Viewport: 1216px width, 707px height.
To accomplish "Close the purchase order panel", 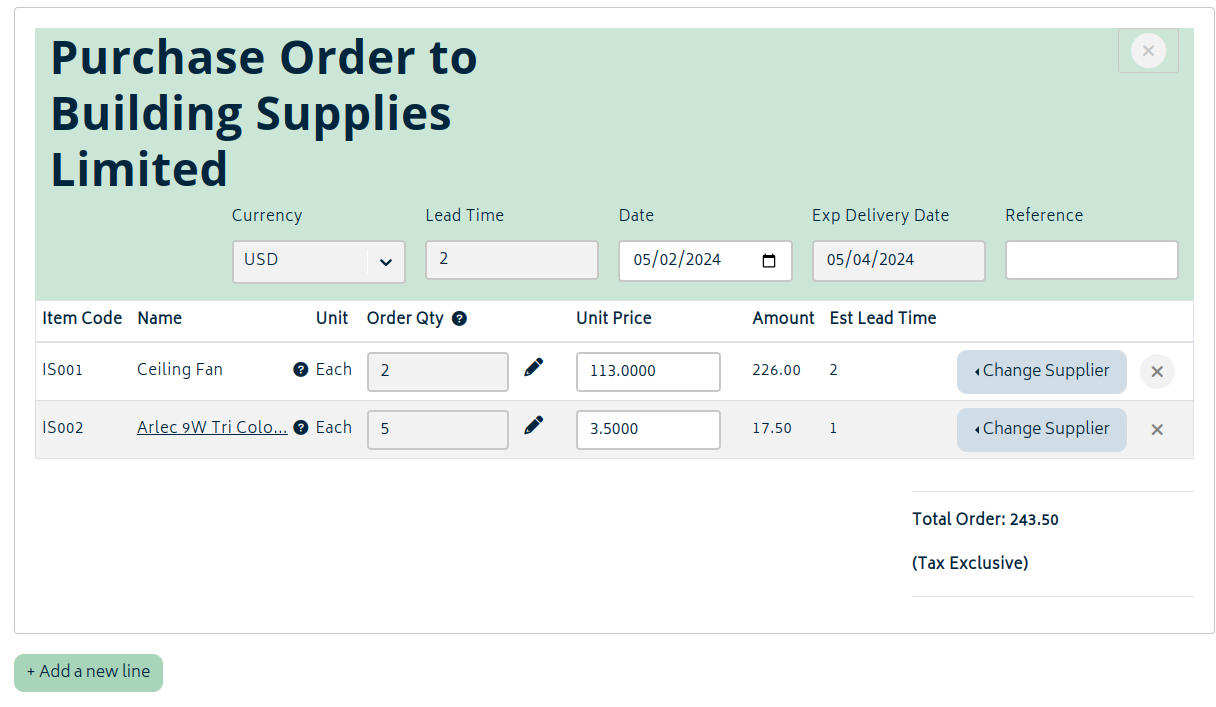I will point(1148,51).
